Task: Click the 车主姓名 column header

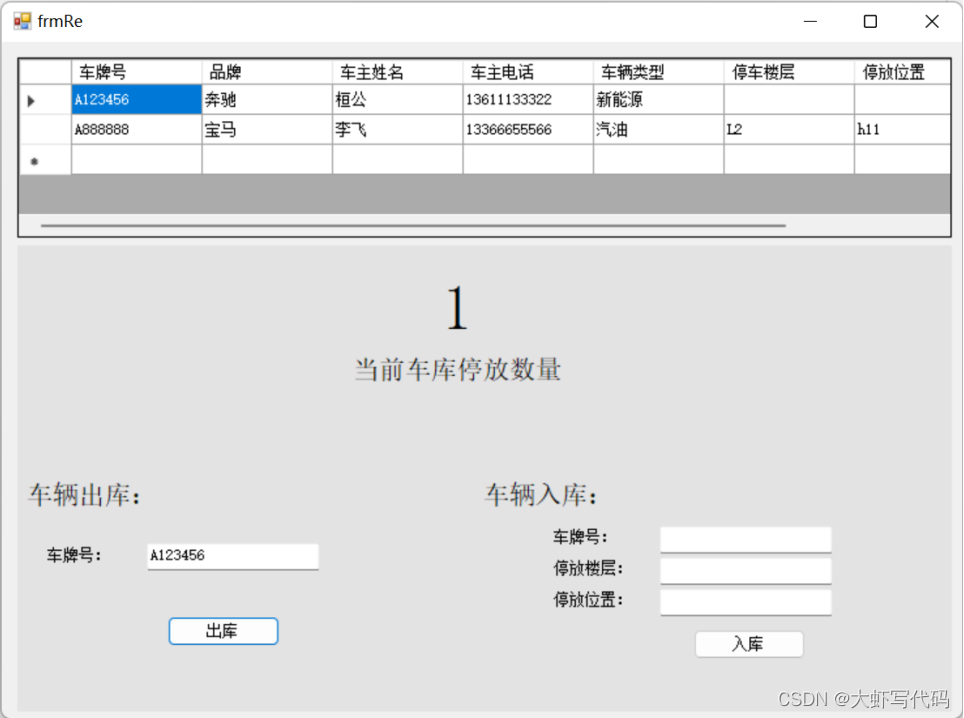Action: click(x=397, y=72)
